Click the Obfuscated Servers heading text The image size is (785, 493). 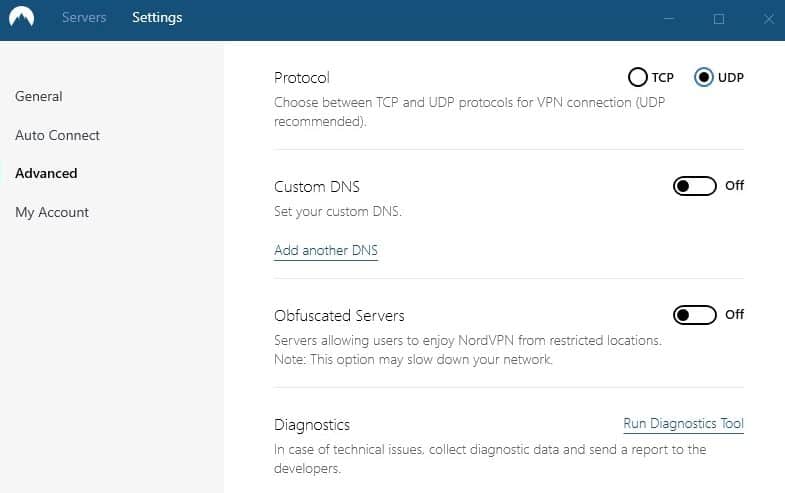[339, 316]
